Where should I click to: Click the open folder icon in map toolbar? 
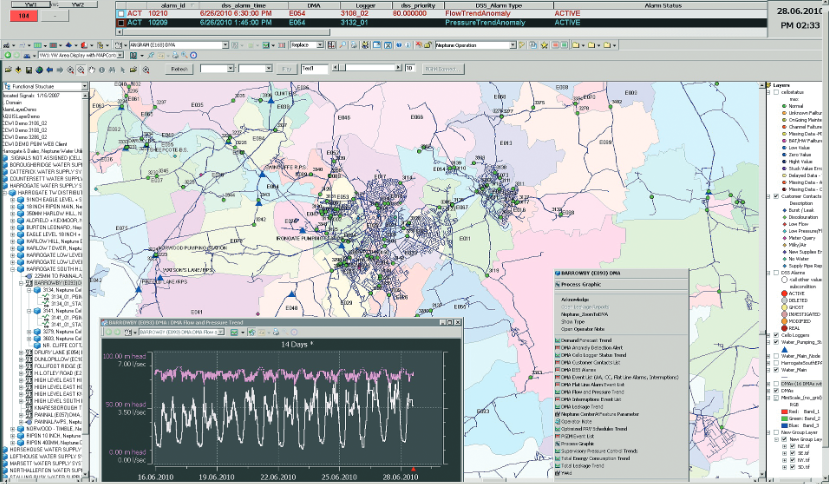point(8,69)
